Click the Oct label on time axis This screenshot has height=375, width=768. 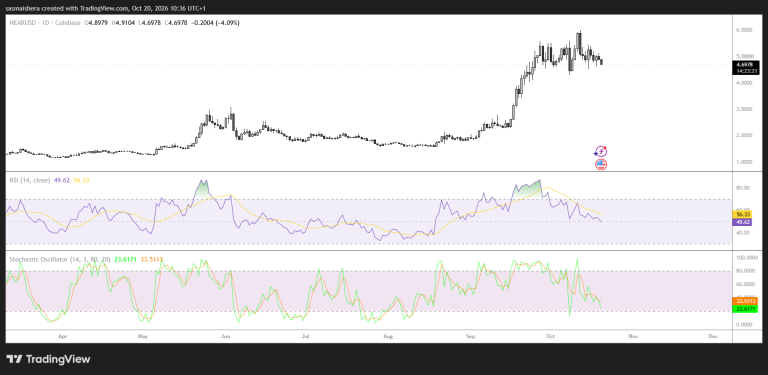click(551, 336)
